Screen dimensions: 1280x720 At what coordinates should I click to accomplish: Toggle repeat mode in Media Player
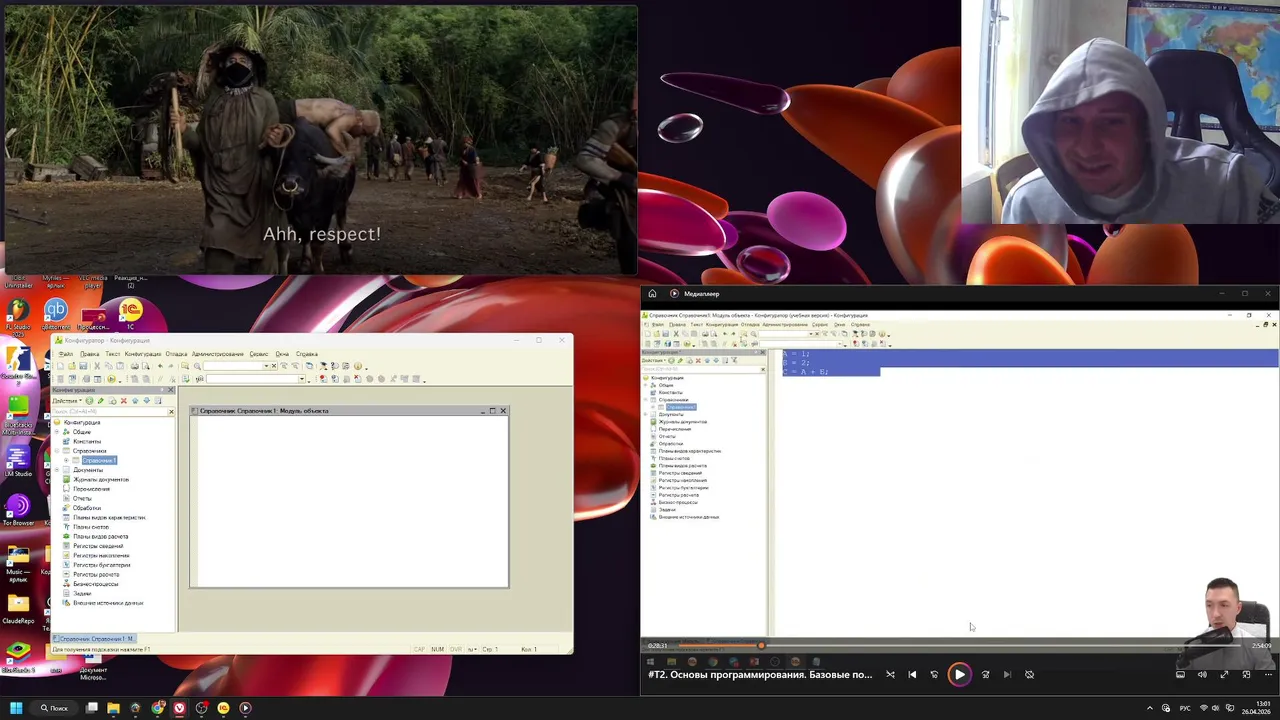(x=1029, y=674)
